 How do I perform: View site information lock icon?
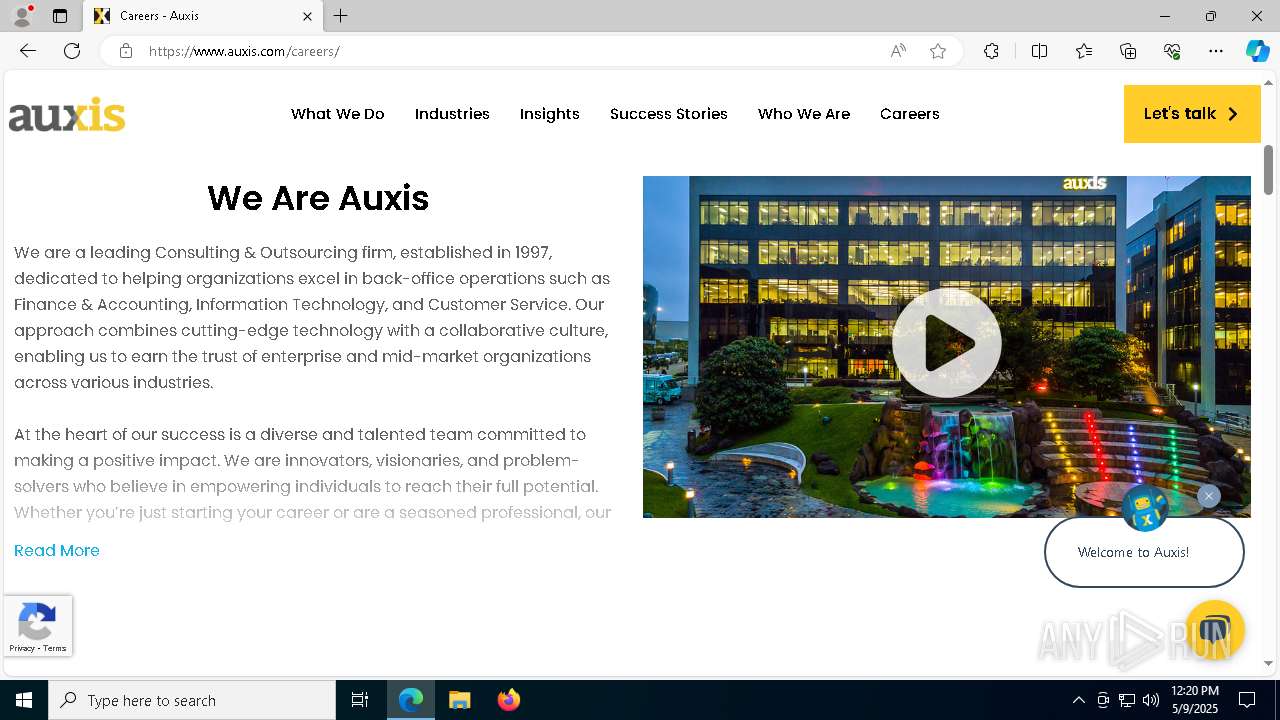tap(126, 51)
